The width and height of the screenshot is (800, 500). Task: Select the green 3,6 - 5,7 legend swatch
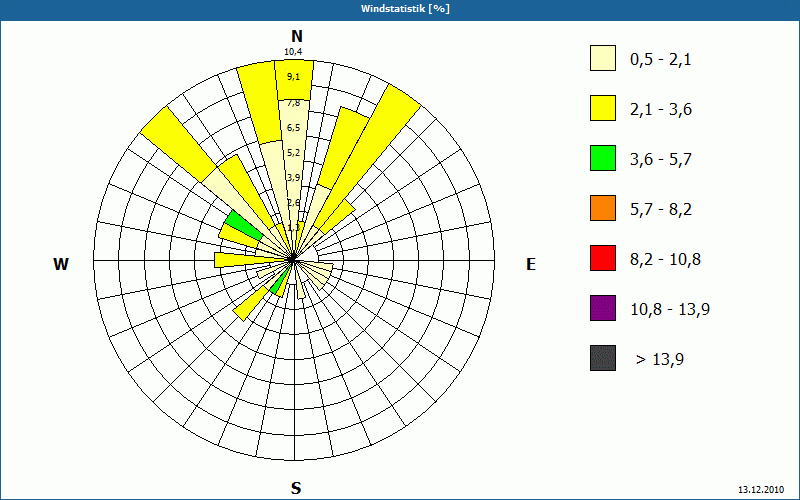click(603, 158)
